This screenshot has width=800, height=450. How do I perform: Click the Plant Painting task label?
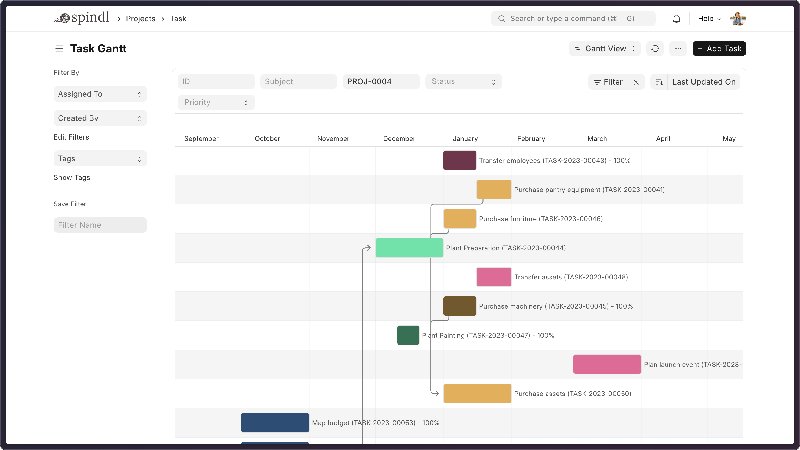tap(488, 335)
